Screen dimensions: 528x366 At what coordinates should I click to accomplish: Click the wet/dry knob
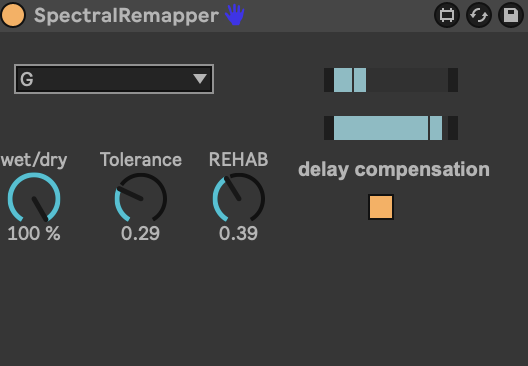tap(34, 199)
